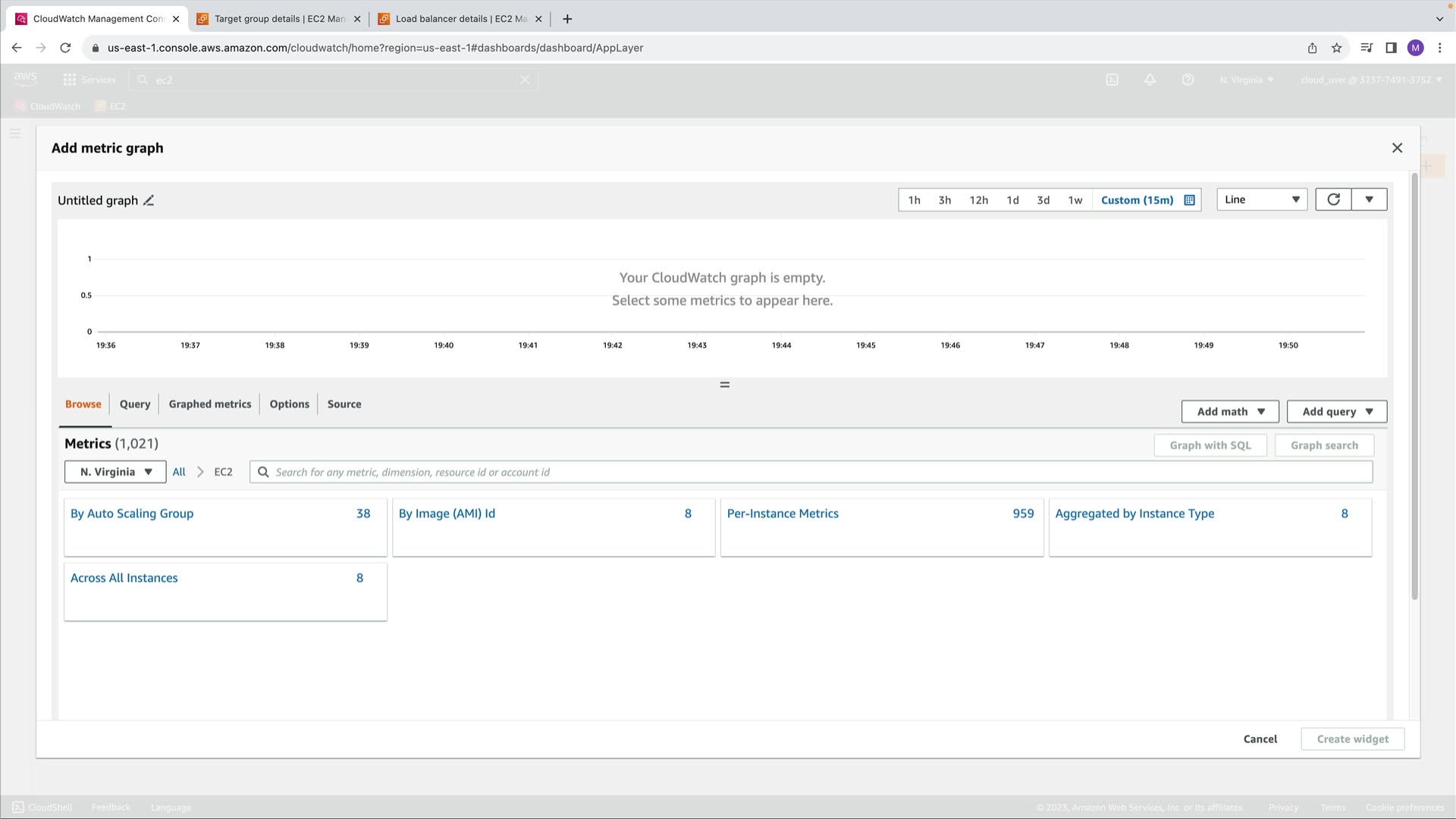The width and height of the screenshot is (1456, 819).
Task: Open the N. Virginia region selector
Action: coord(115,472)
